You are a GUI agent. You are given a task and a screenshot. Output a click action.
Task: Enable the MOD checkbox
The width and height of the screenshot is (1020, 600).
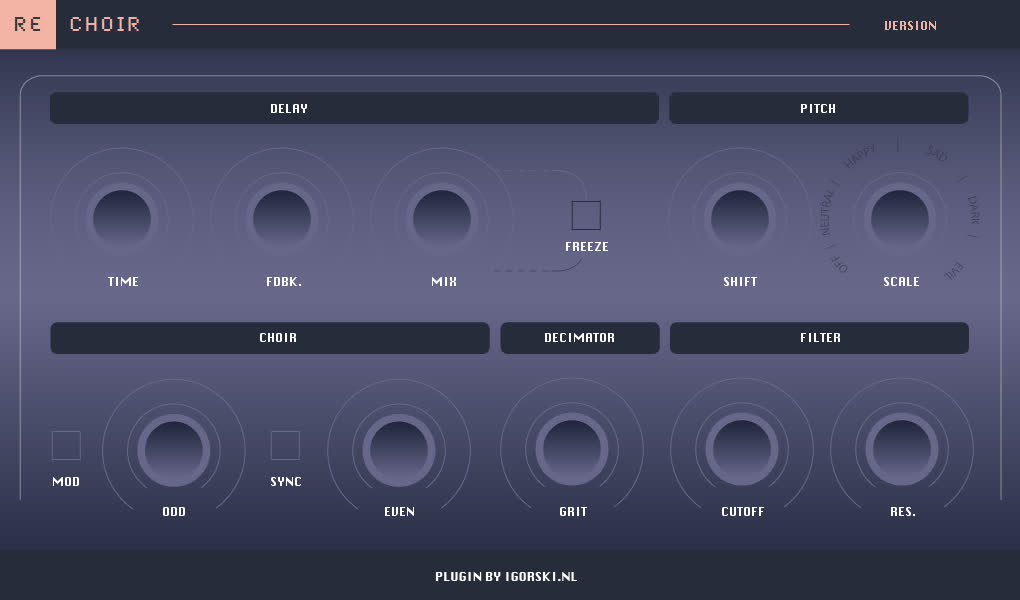pyautogui.click(x=66, y=445)
